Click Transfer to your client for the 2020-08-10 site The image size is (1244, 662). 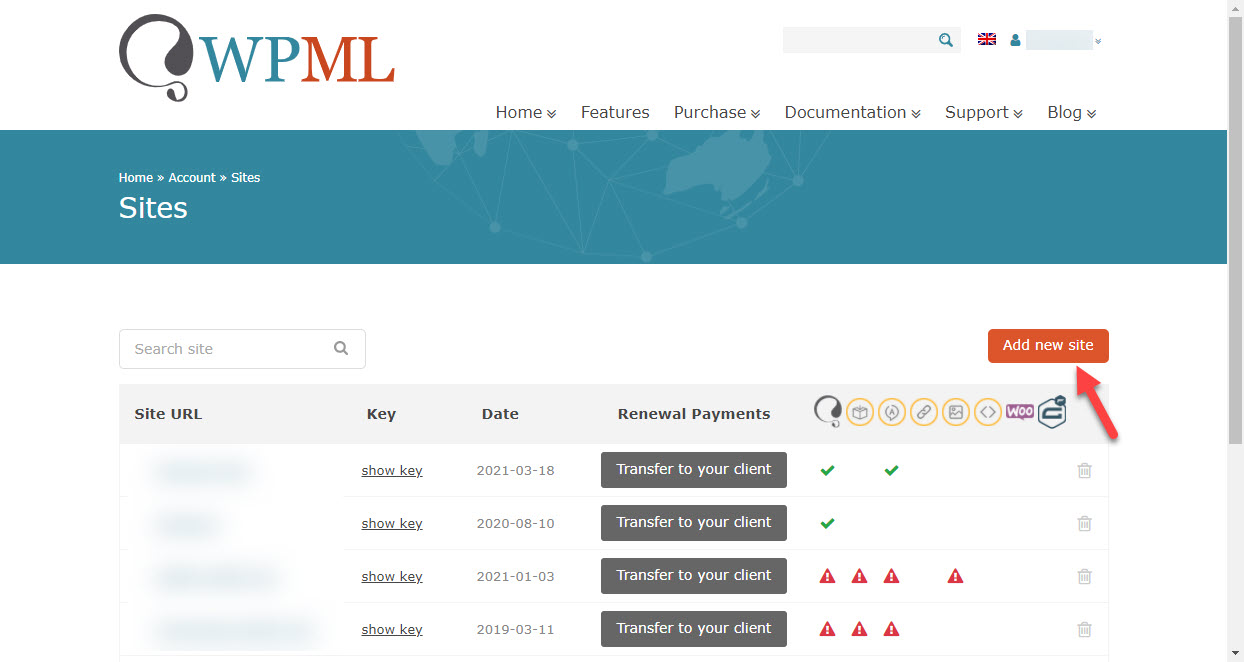pos(694,523)
